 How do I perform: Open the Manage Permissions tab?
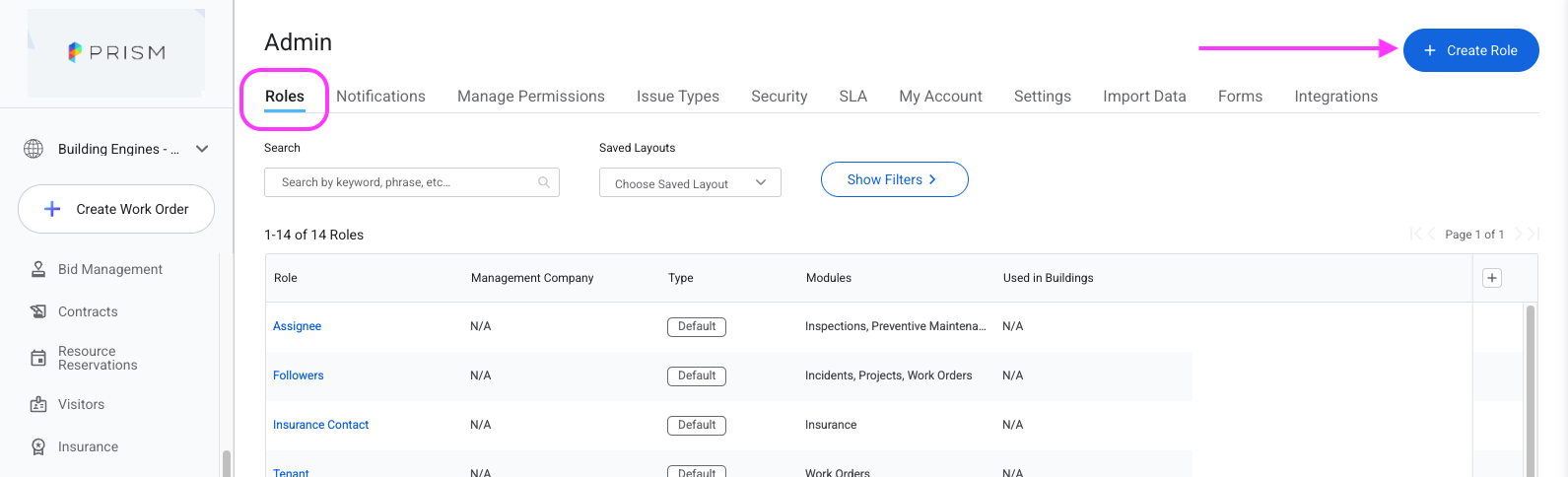pos(531,96)
